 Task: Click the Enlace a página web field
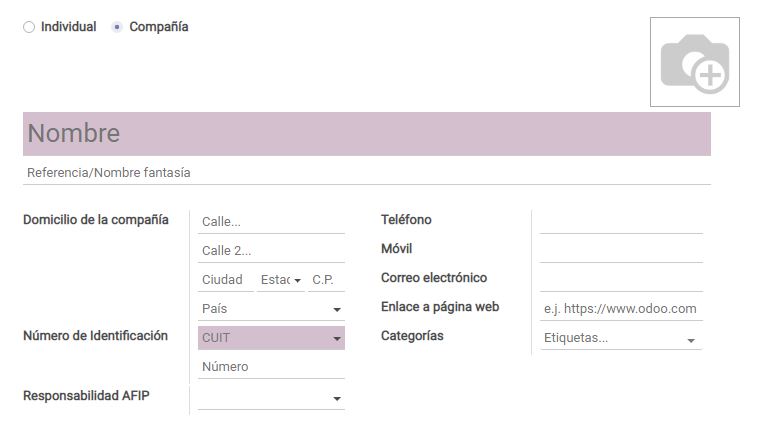621,309
